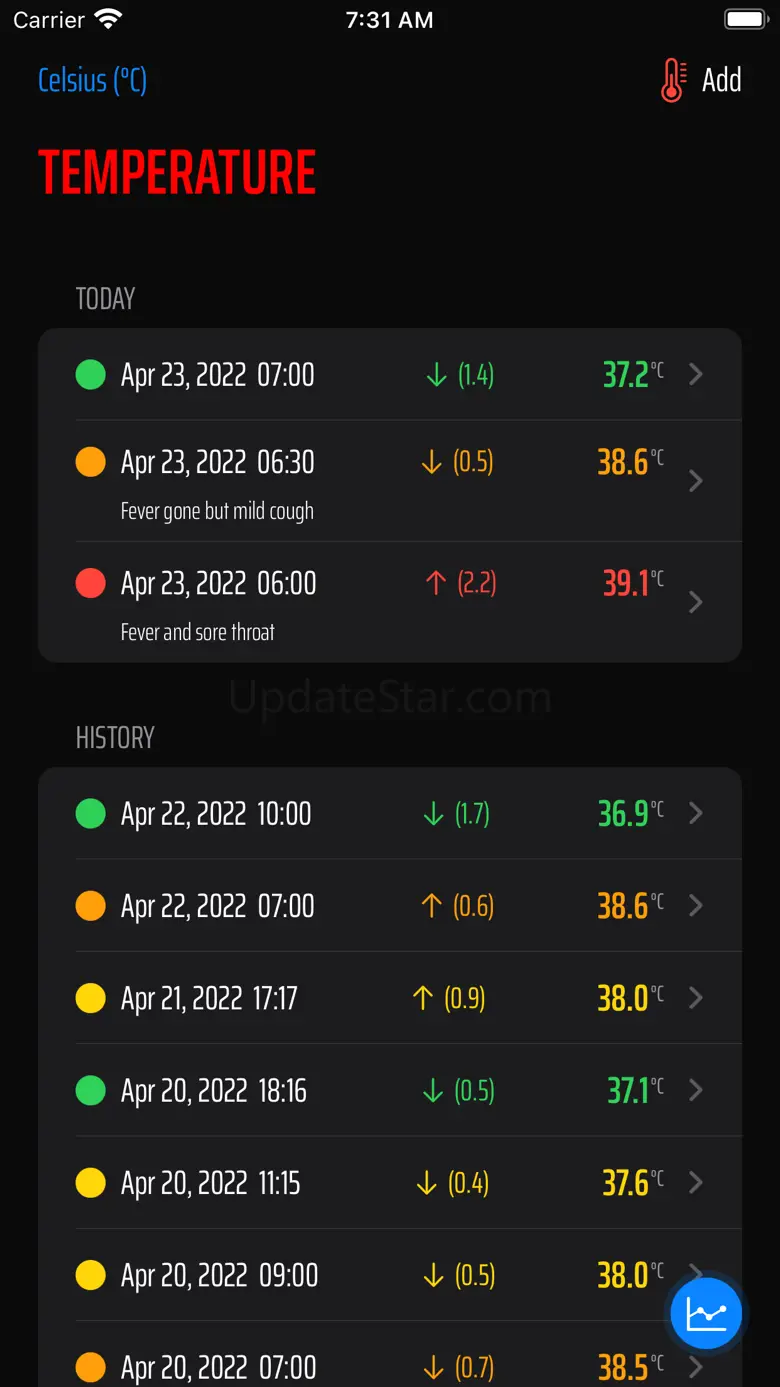Open details chevron for 38.6 at 06:30

click(x=697, y=481)
